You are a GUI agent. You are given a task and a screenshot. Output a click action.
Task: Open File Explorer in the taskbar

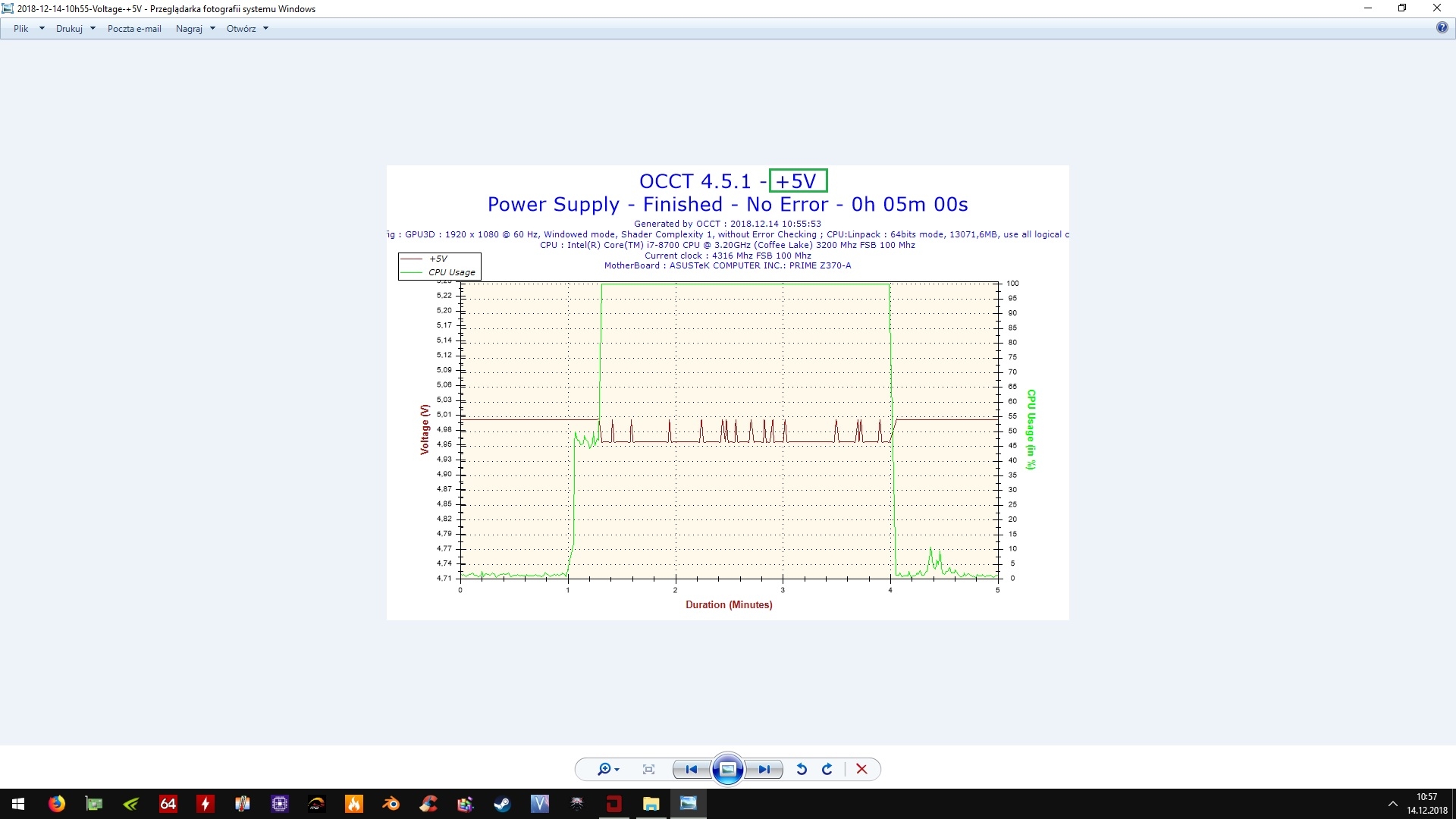(651, 804)
